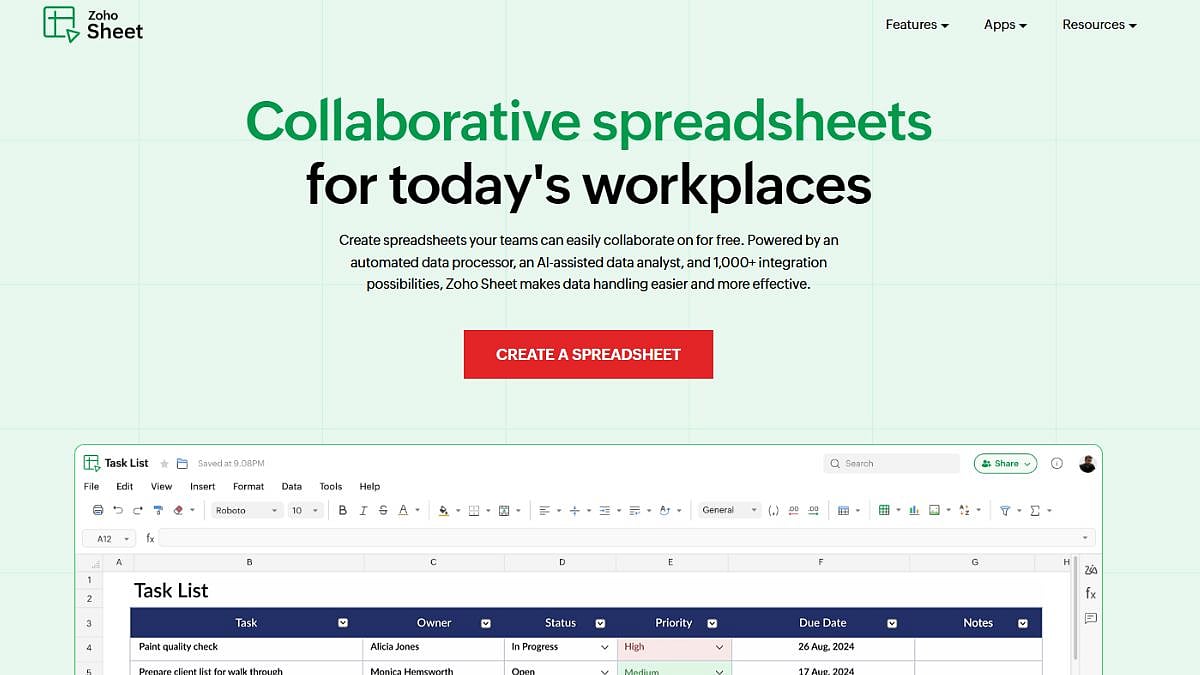Open the Notes column filter arrow
1200x675 pixels.
(1023, 623)
